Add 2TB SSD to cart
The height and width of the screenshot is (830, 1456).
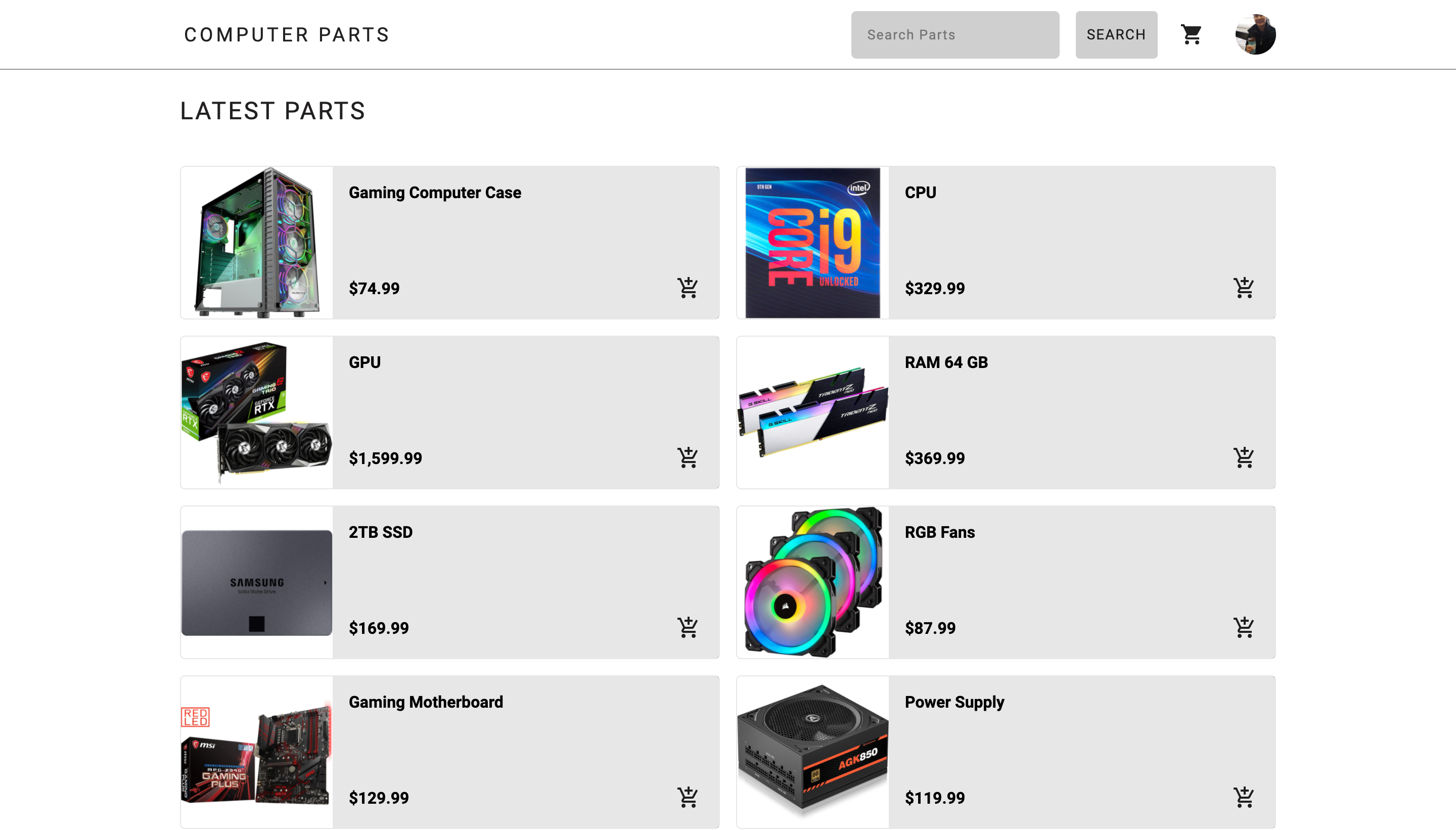[688, 628]
